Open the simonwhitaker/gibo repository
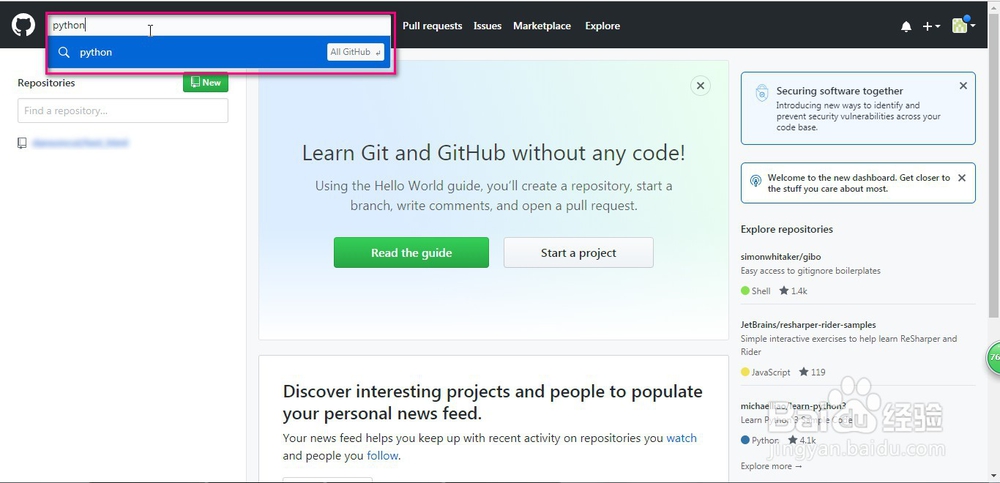This screenshot has width=1000, height=483. pos(781,256)
